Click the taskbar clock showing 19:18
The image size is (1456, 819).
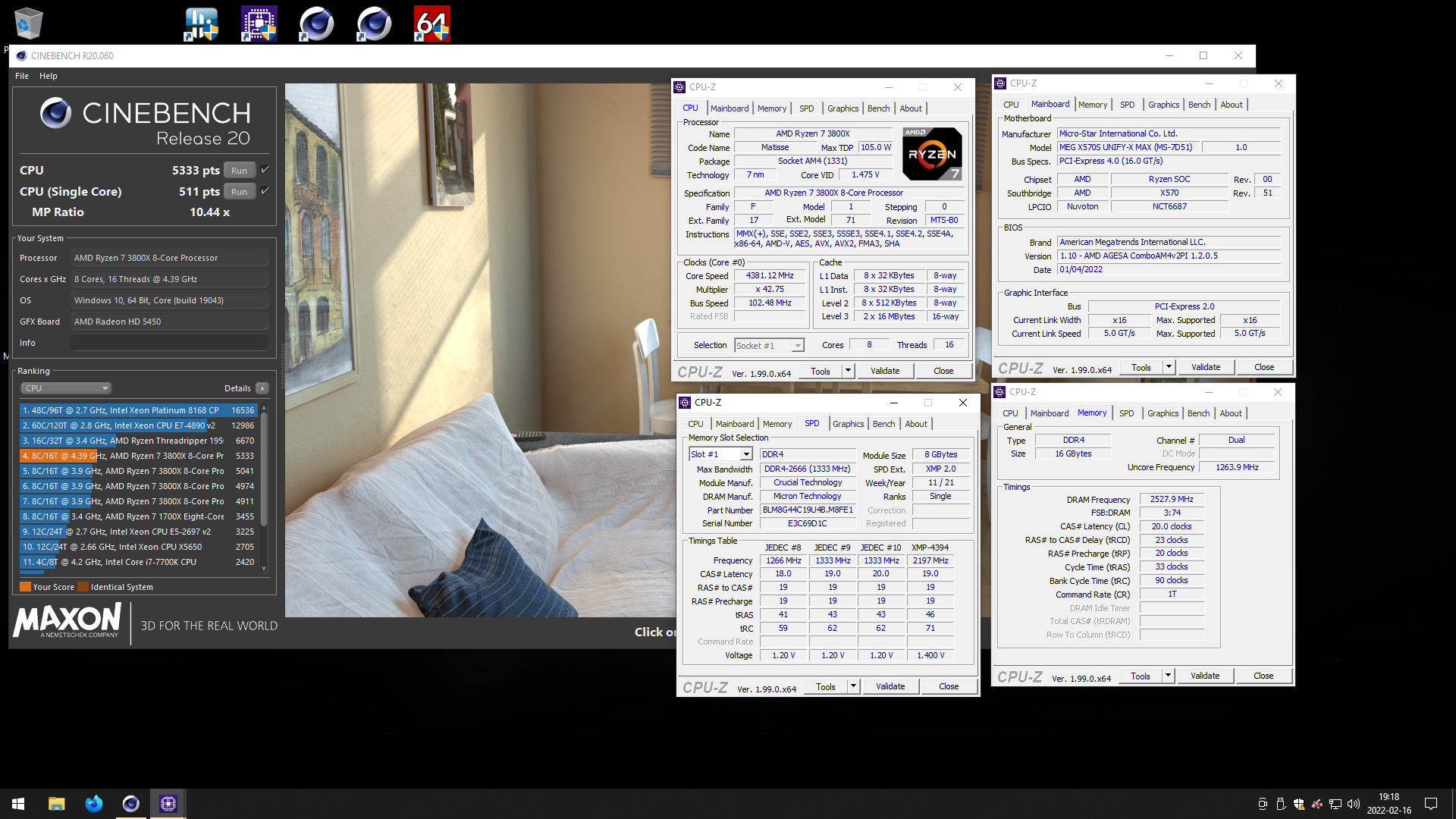tap(1389, 804)
